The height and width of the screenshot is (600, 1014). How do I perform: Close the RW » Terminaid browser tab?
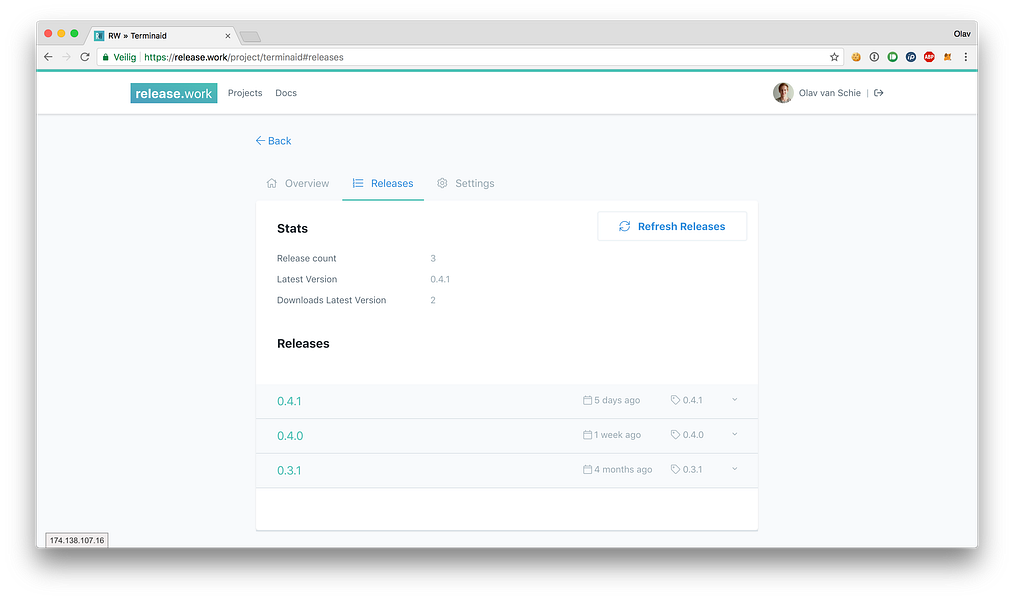[x=228, y=36]
